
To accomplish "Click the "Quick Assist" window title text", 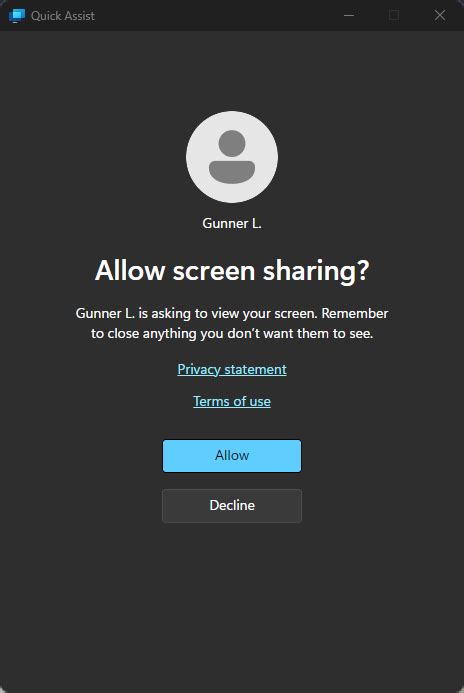I will 62,16.
